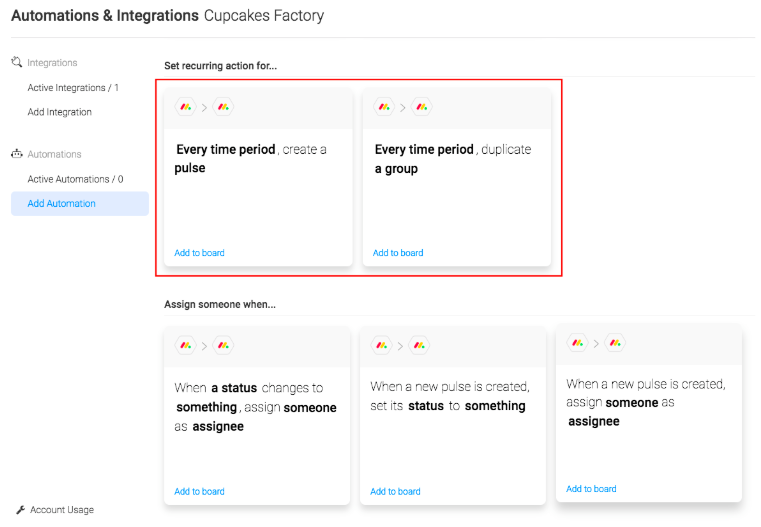Click second monday logo on set status card

(419, 346)
